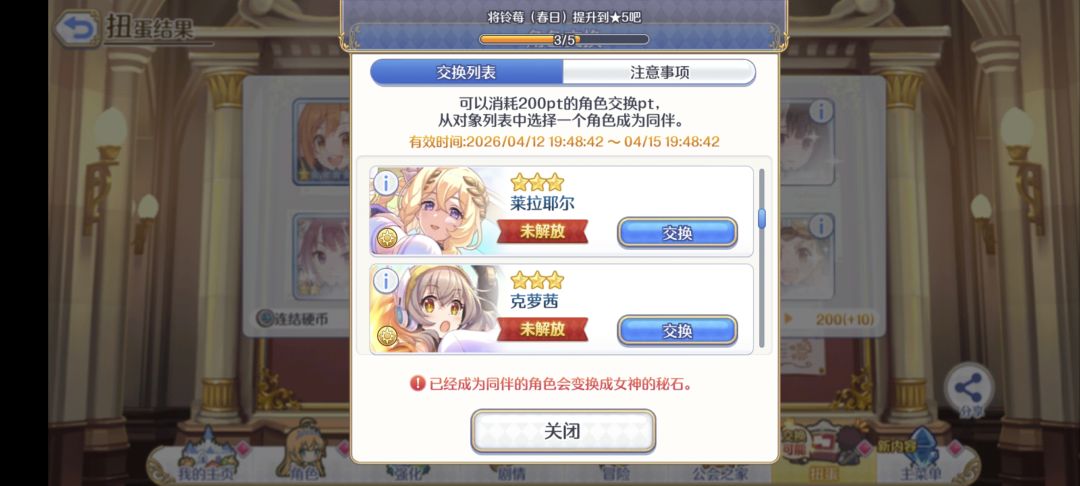The image size is (1080, 486).
Task: Exchange for 莱拉耶尔 with 交换 button
Action: 677,233
